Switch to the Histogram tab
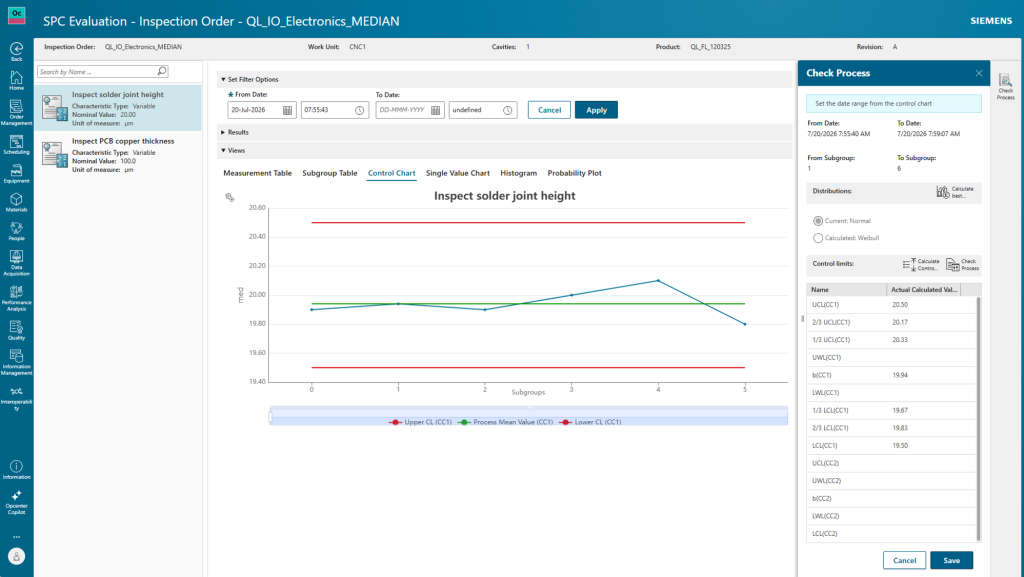Viewport: 1024px width, 577px height. tap(519, 173)
